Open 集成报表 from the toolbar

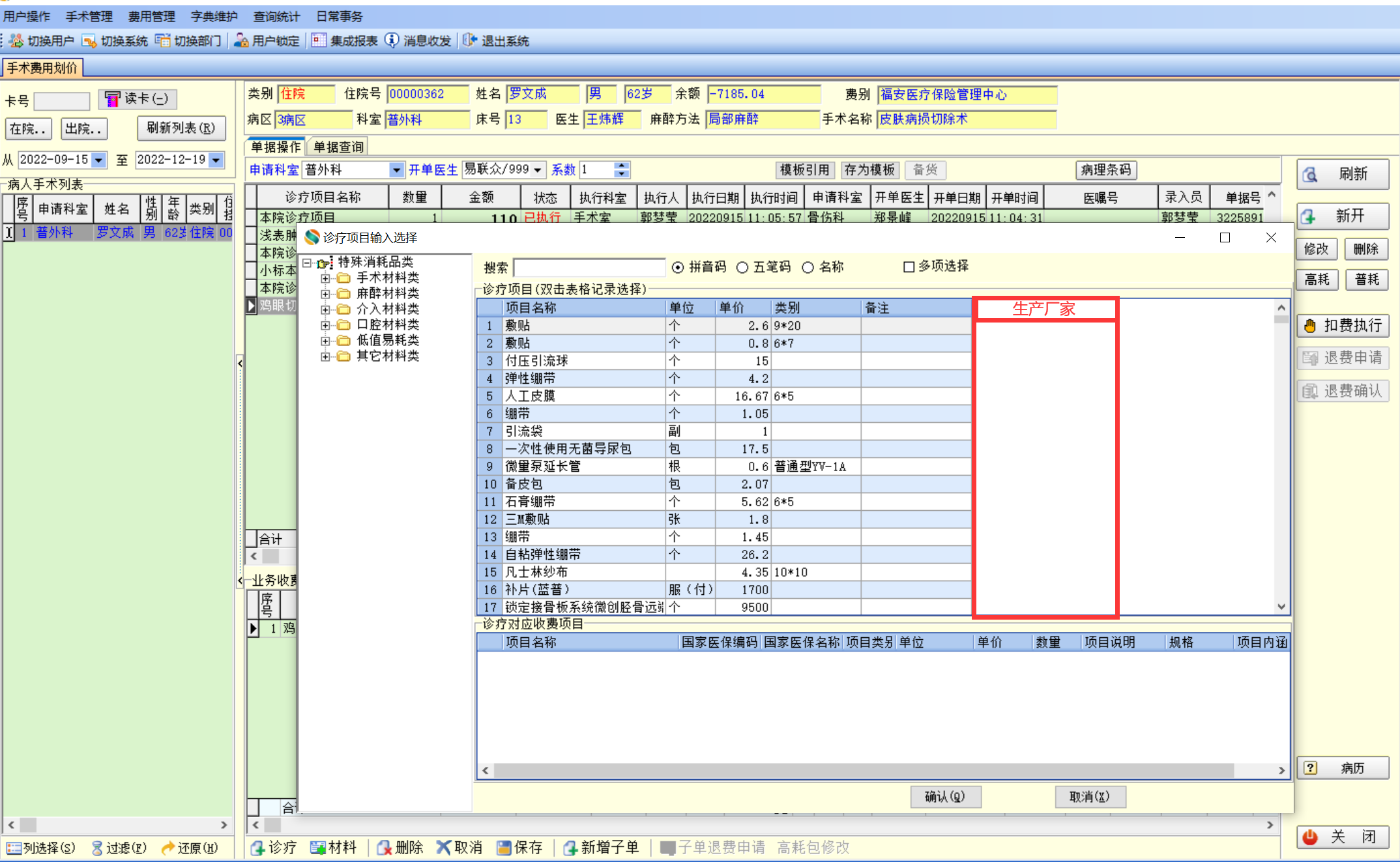pos(319,41)
